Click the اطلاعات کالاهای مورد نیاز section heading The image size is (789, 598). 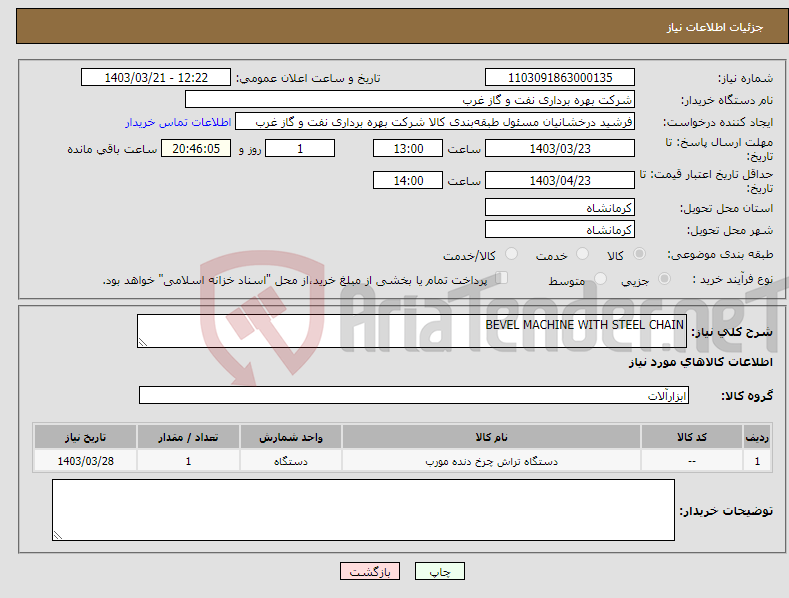click(700, 362)
